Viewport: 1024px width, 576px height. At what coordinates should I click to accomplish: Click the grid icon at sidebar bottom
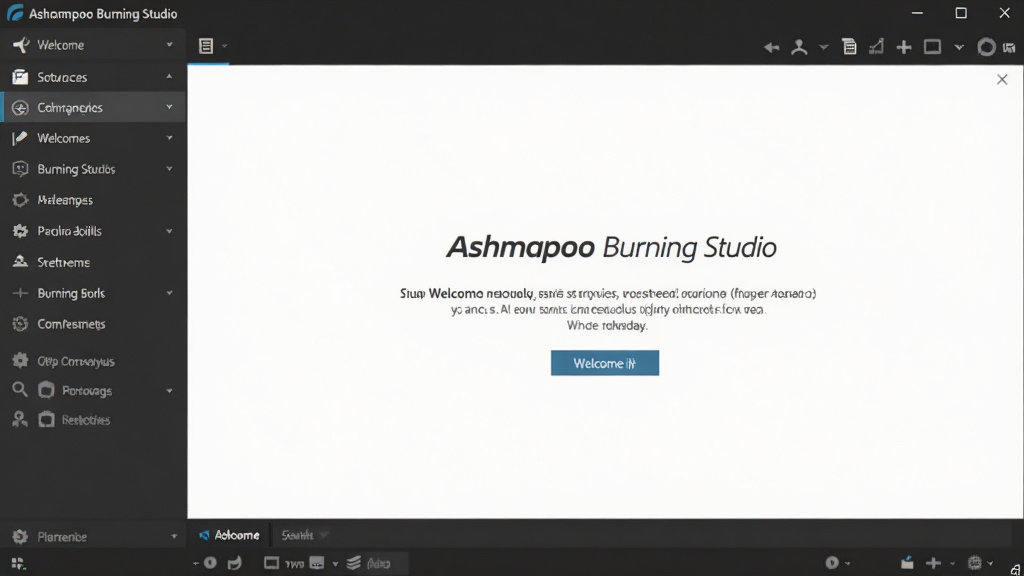coord(18,564)
